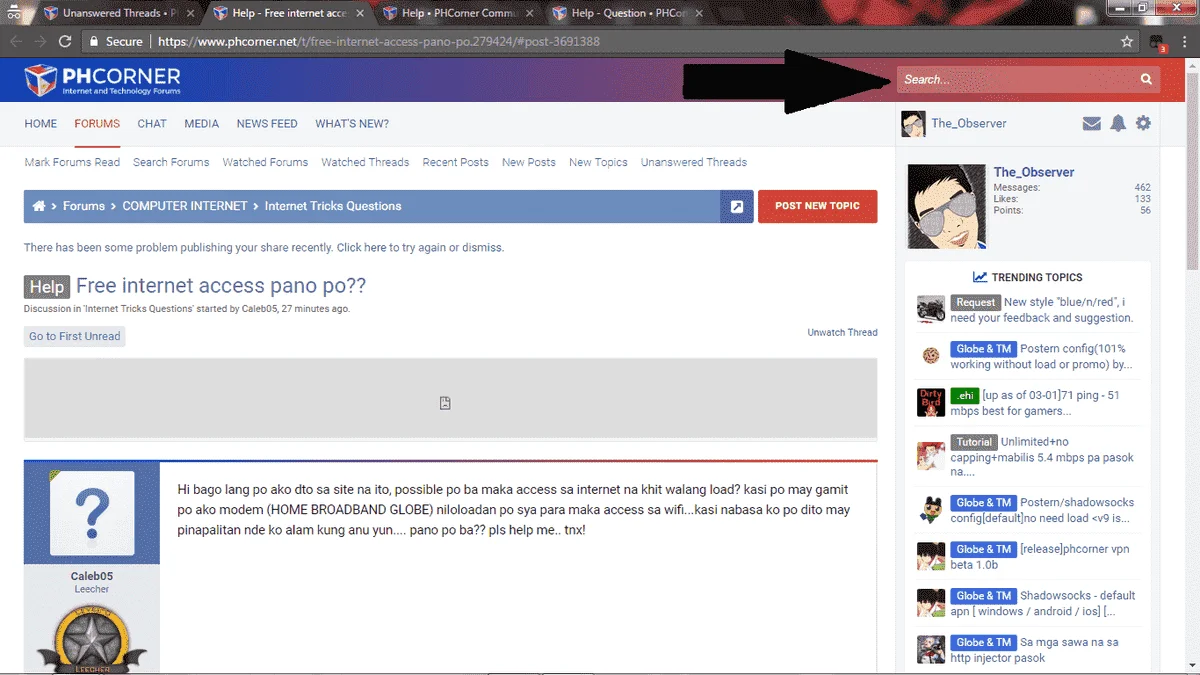The image size is (1200, 675).
Task: Click Unwatch Thread link
Action: pos(842,332)
